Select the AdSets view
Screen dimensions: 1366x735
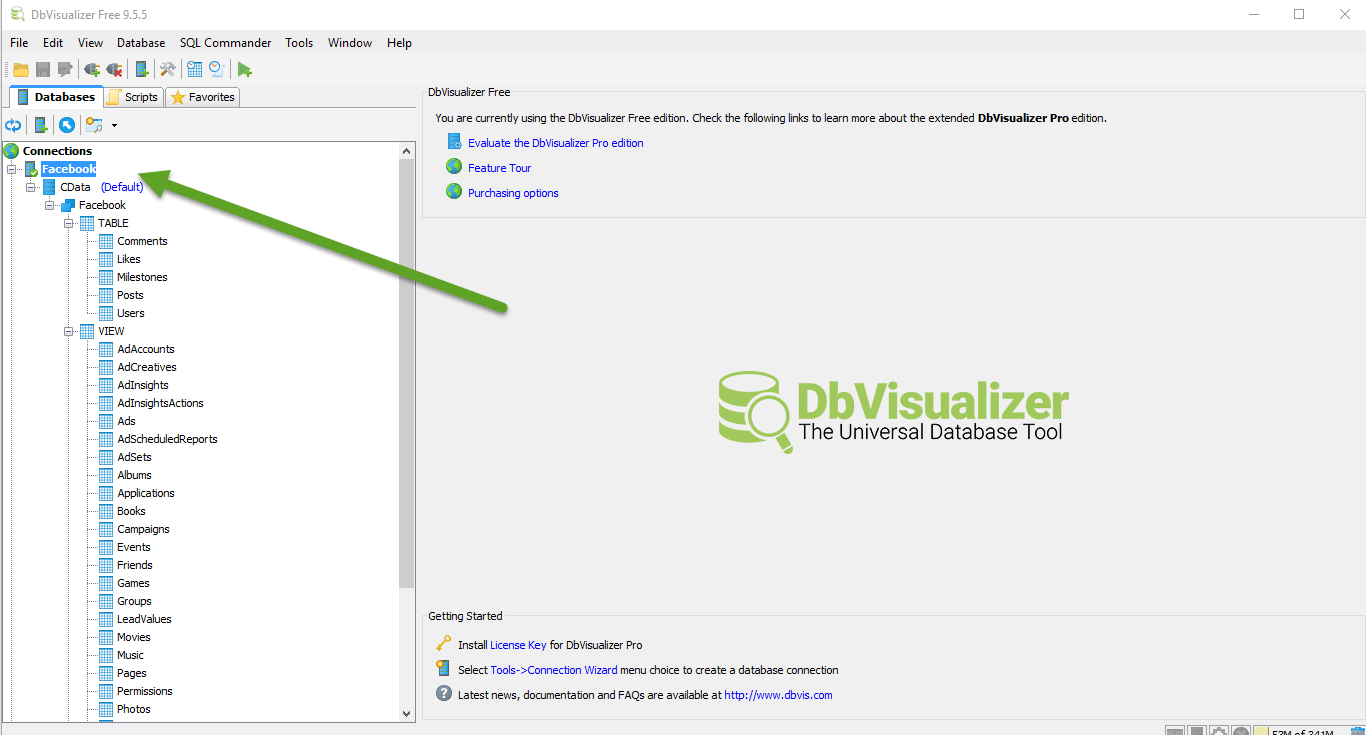tap(135, 457)
